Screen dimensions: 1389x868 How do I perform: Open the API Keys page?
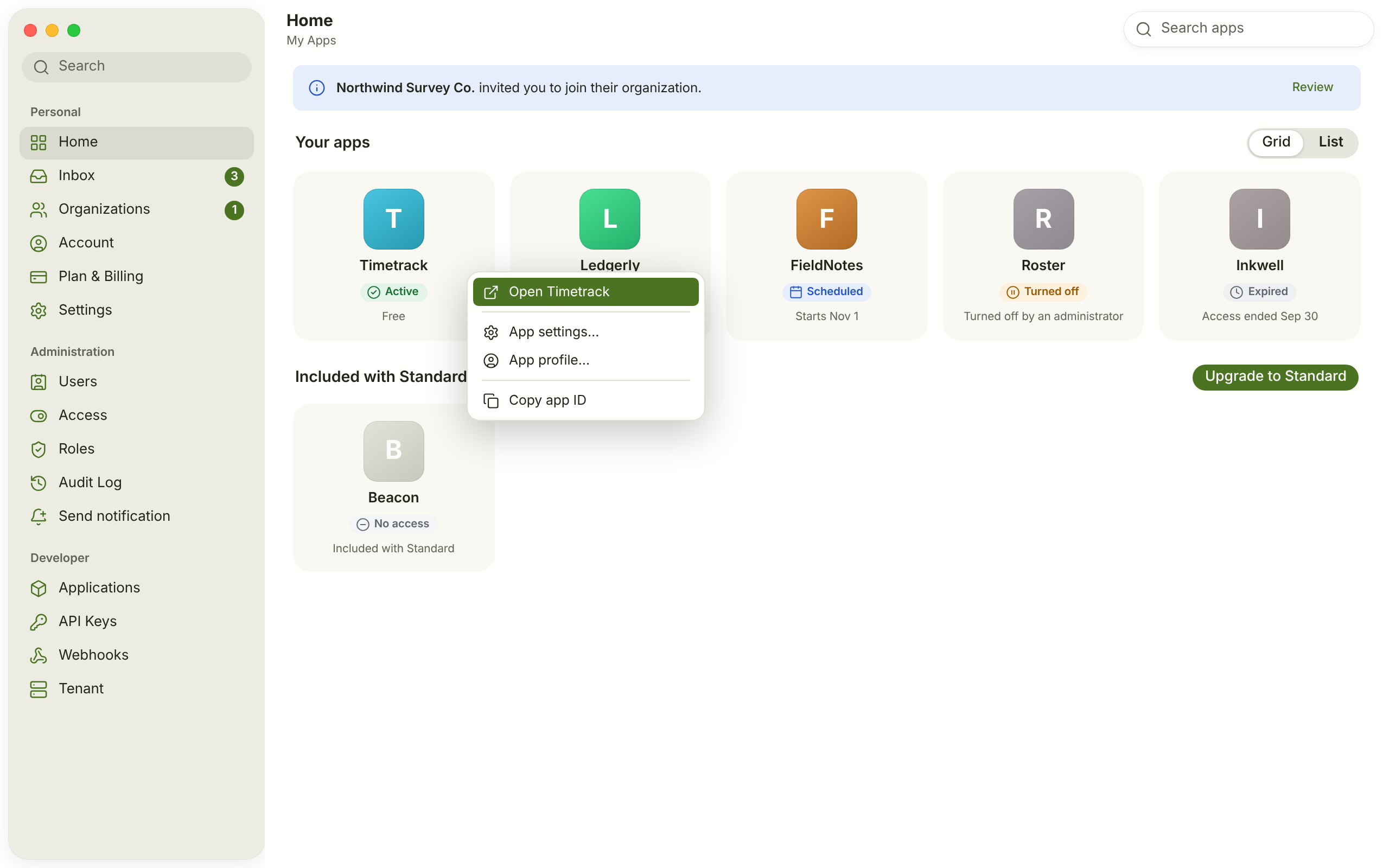click(136, 622)
